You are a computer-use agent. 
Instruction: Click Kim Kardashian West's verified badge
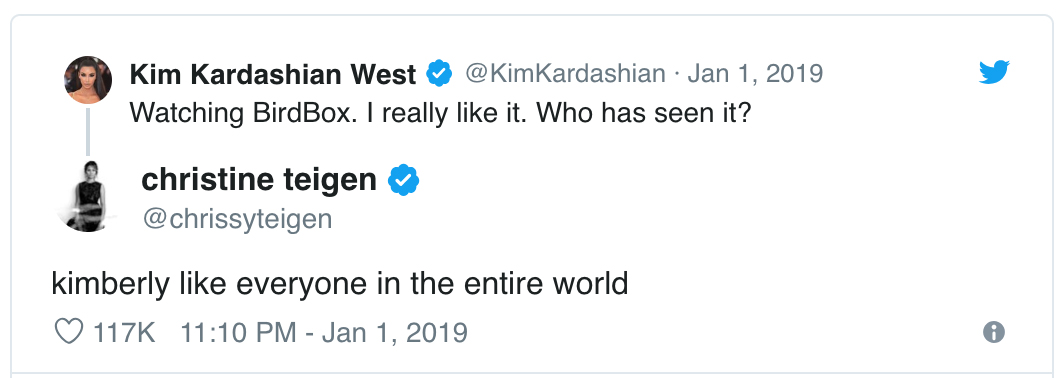[439, 74]
